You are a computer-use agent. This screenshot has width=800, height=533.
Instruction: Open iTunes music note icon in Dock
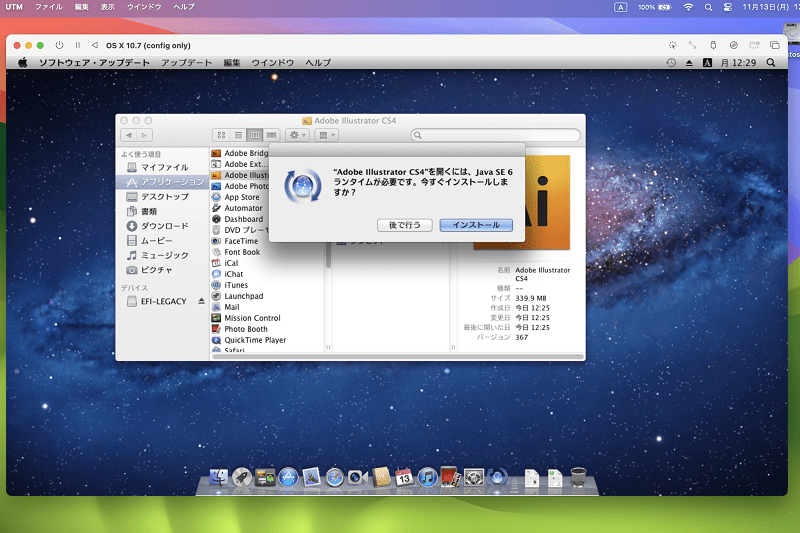point(428,477)
